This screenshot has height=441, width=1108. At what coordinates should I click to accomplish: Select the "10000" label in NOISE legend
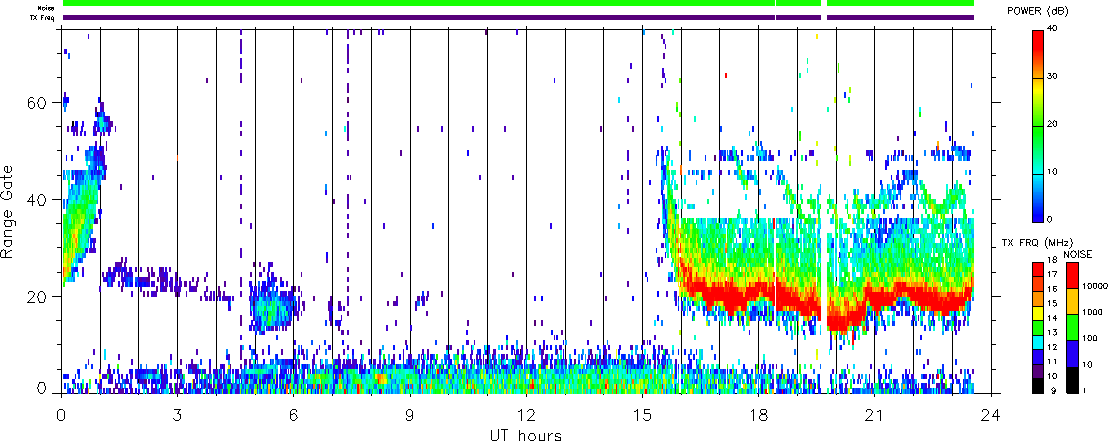point(1095,286)
